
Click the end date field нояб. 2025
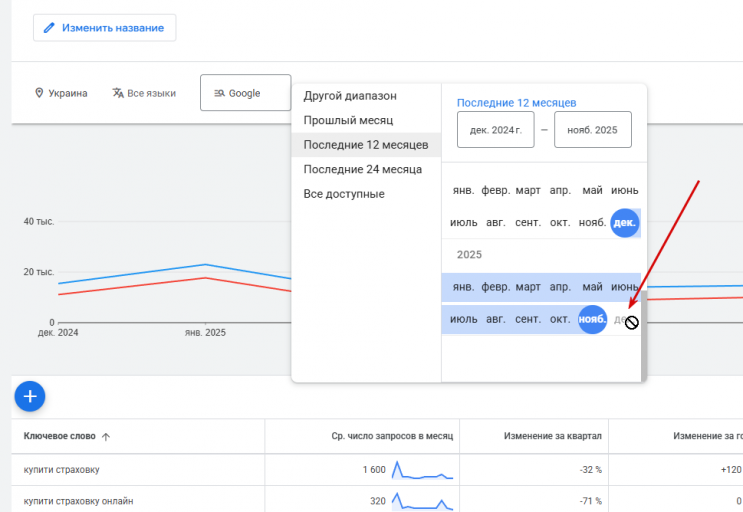click(593, 130)
